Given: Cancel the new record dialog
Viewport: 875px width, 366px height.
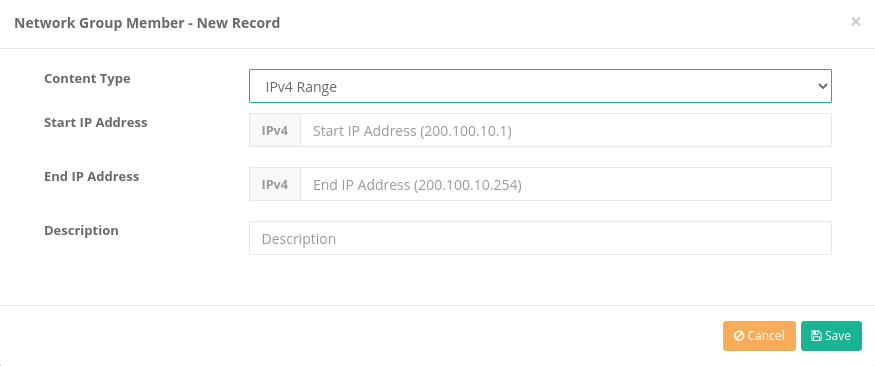Looking at the screenshot, I should (x=759, y=336).
